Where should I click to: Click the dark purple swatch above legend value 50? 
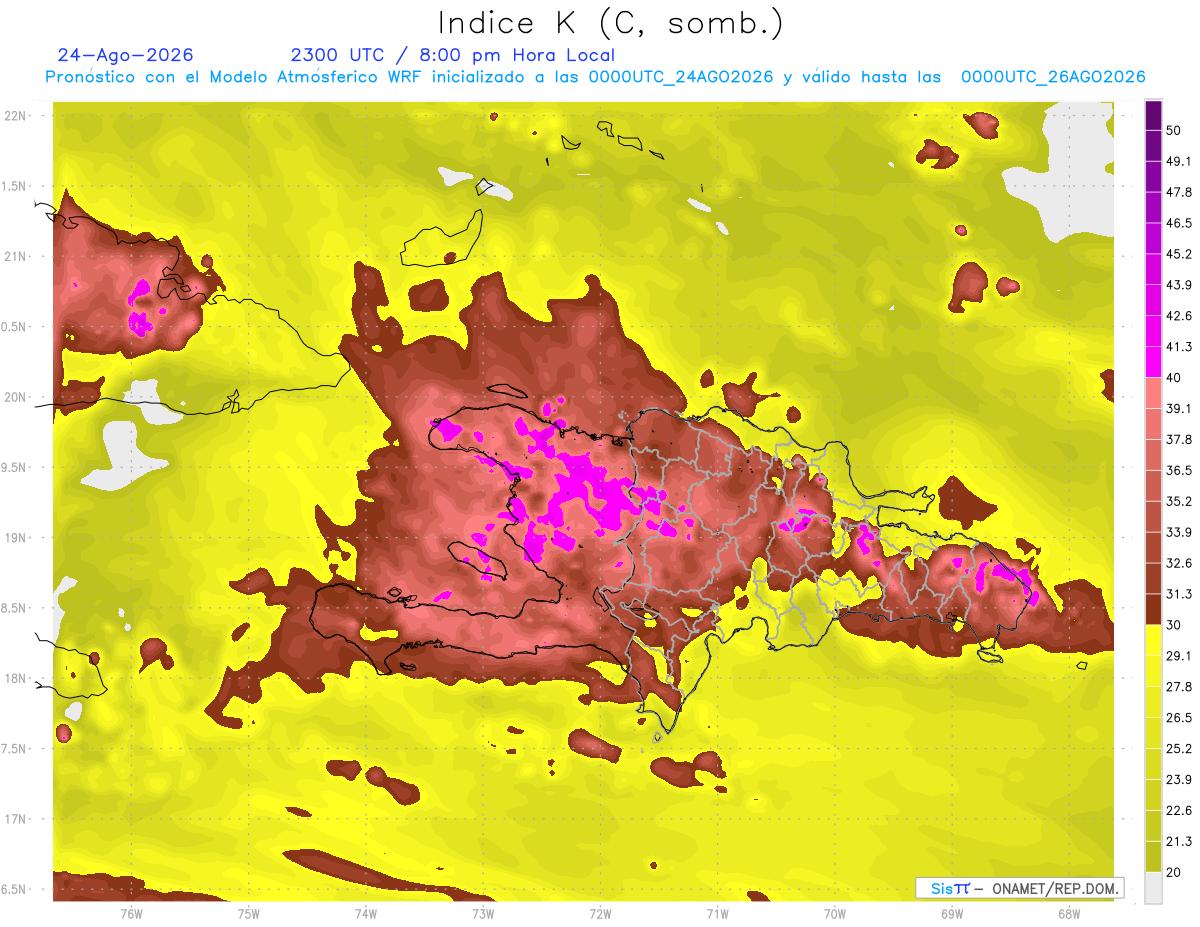point(1154,115)
